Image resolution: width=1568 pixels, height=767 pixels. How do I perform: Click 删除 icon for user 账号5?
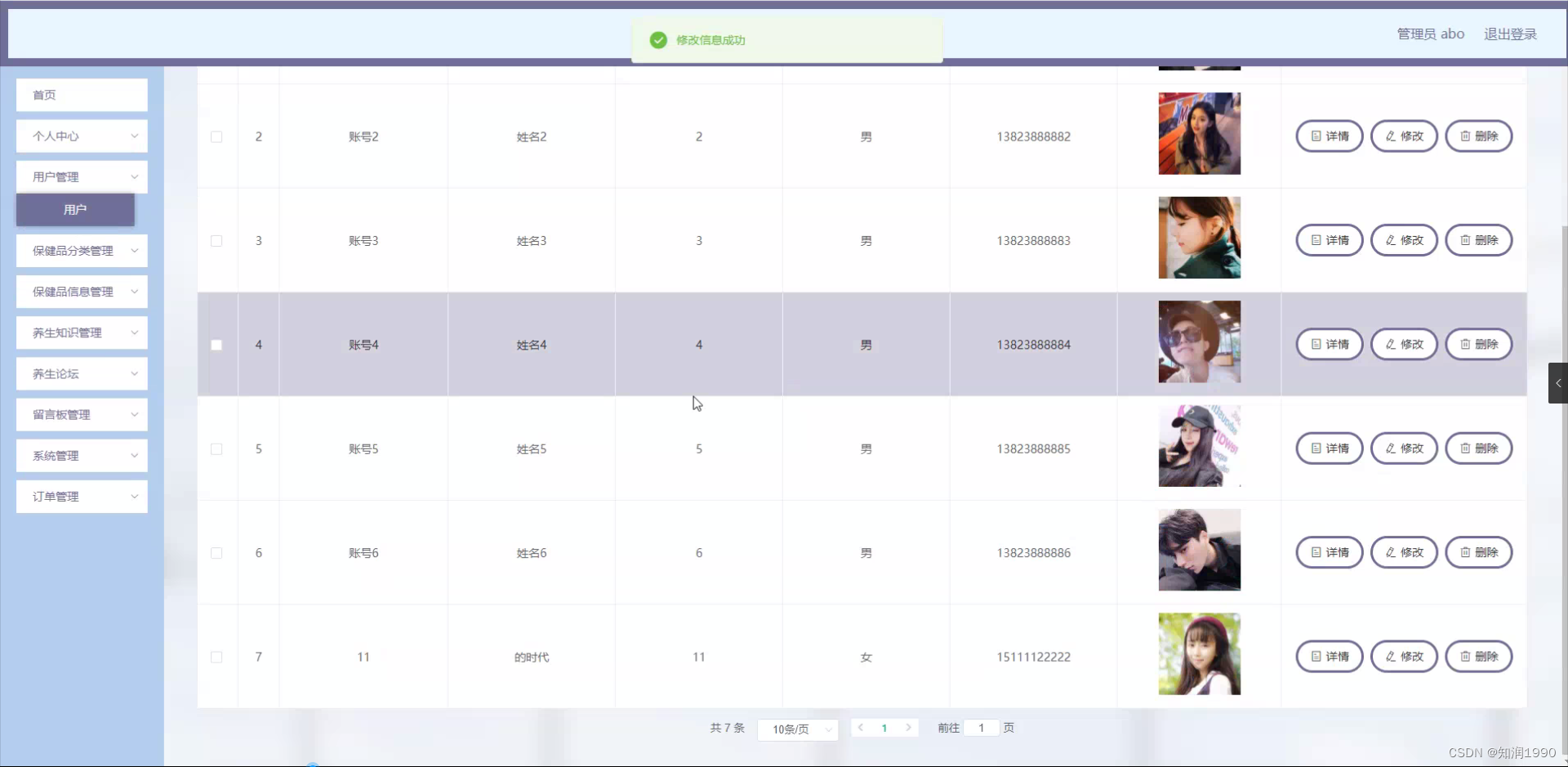coord(1465,448)
